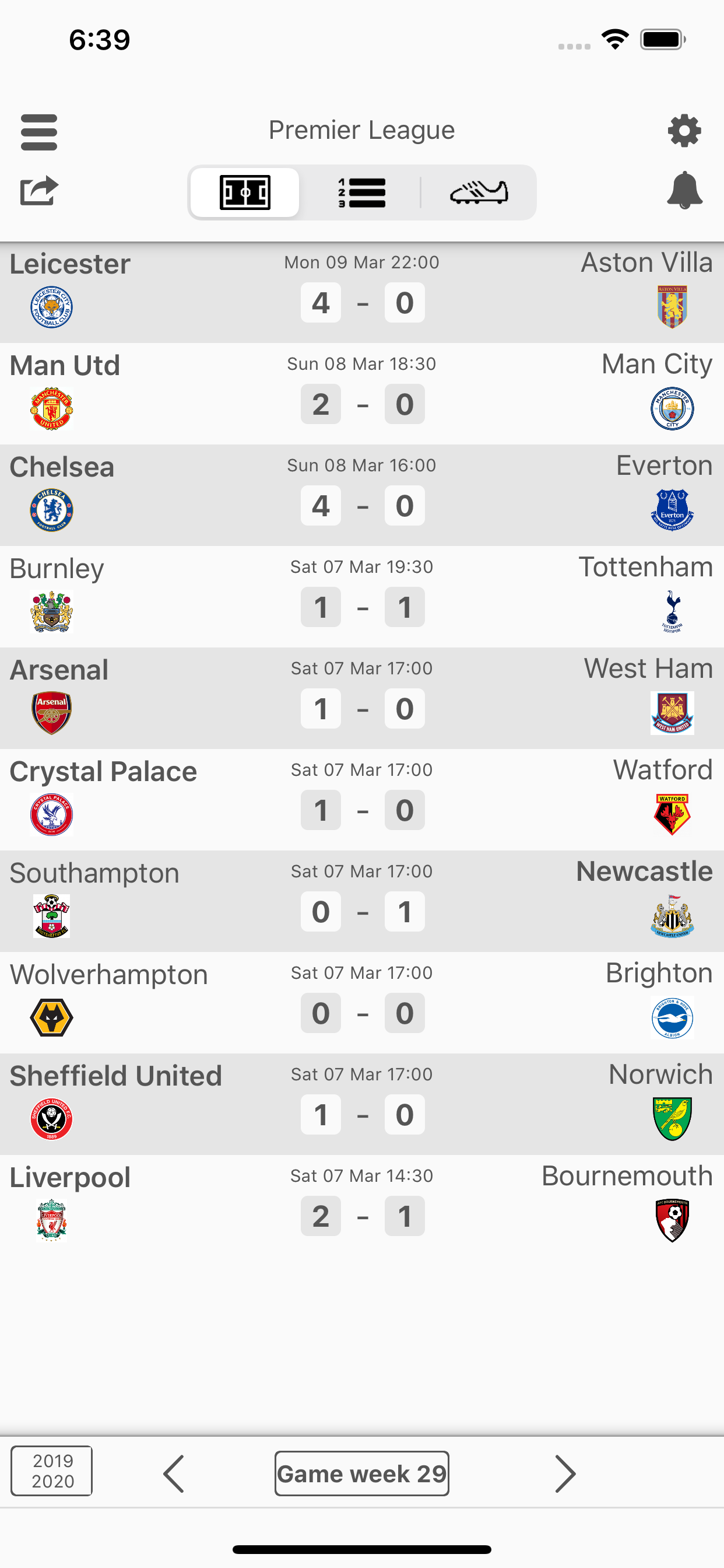Select Newcastle team name
Screen dimensions: 724x1568
tap(644, 871)
